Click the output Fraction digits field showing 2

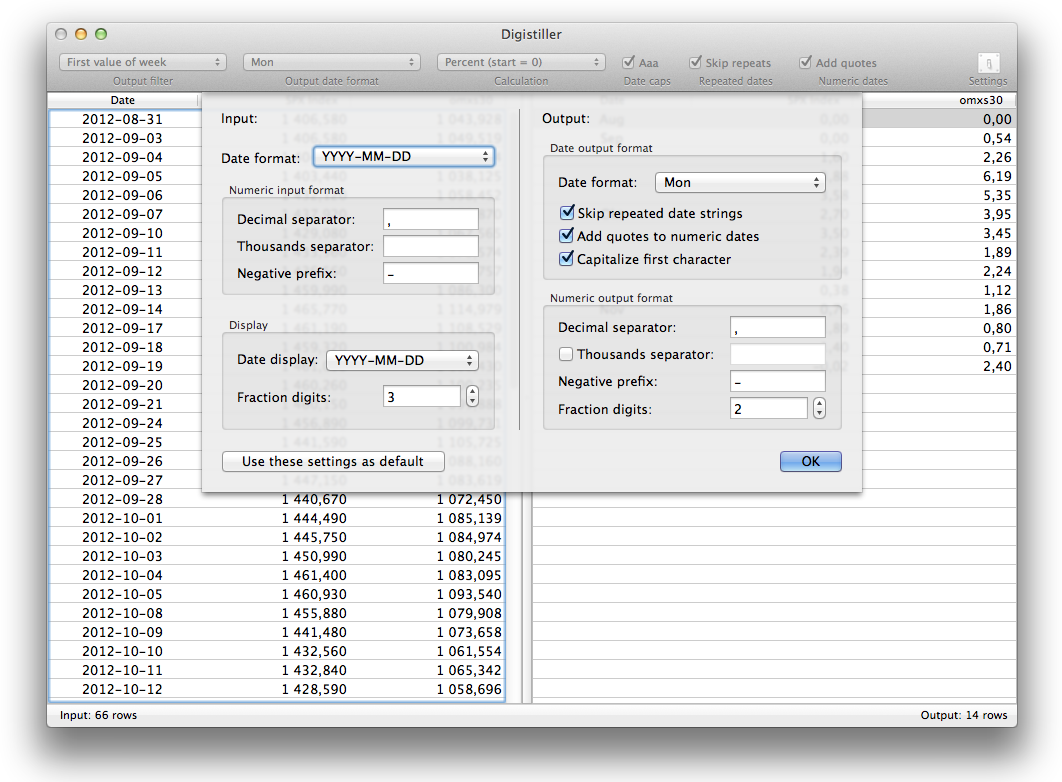[769, 409]
